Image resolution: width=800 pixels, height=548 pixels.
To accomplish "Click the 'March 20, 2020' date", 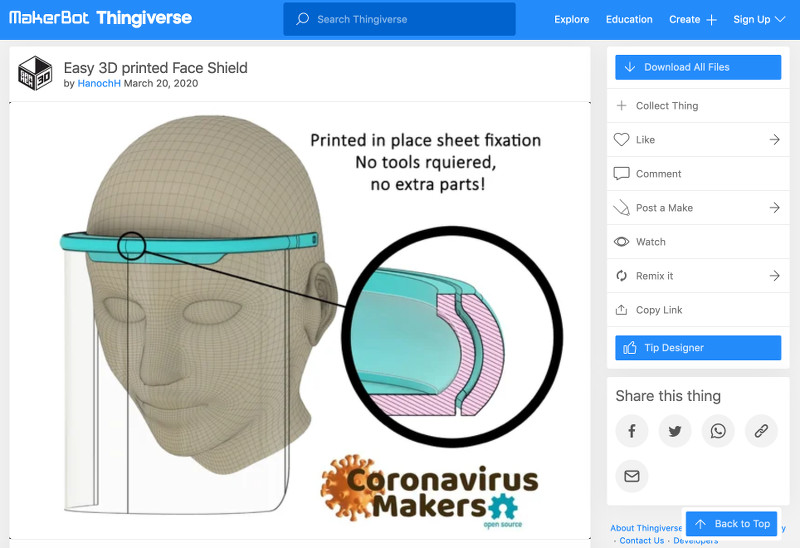I will pyautogui.click(x=161, y=83).
